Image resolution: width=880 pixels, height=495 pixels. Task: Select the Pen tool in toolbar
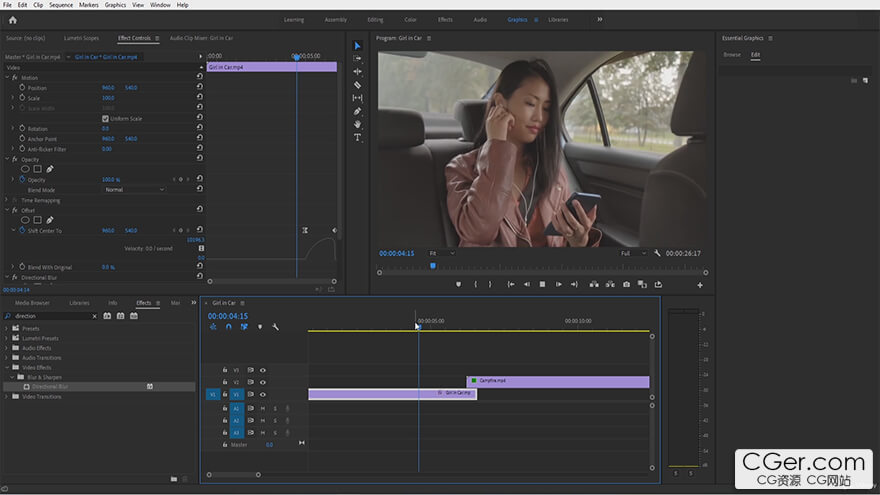358,111
